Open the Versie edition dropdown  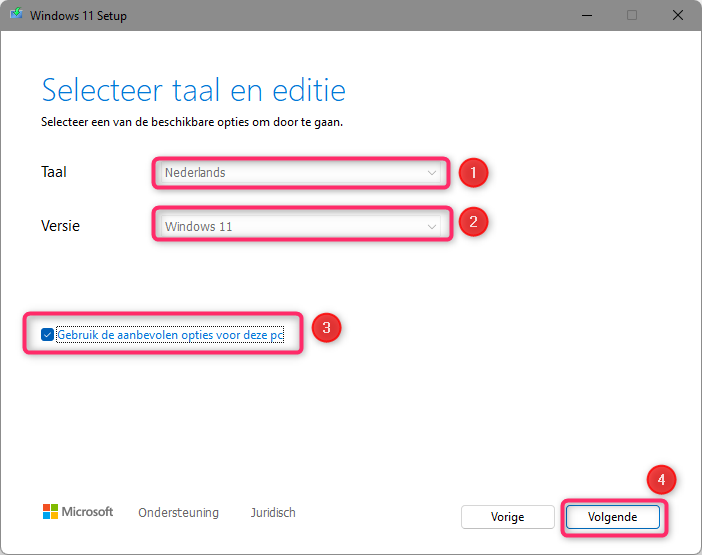tap(300, 226)
